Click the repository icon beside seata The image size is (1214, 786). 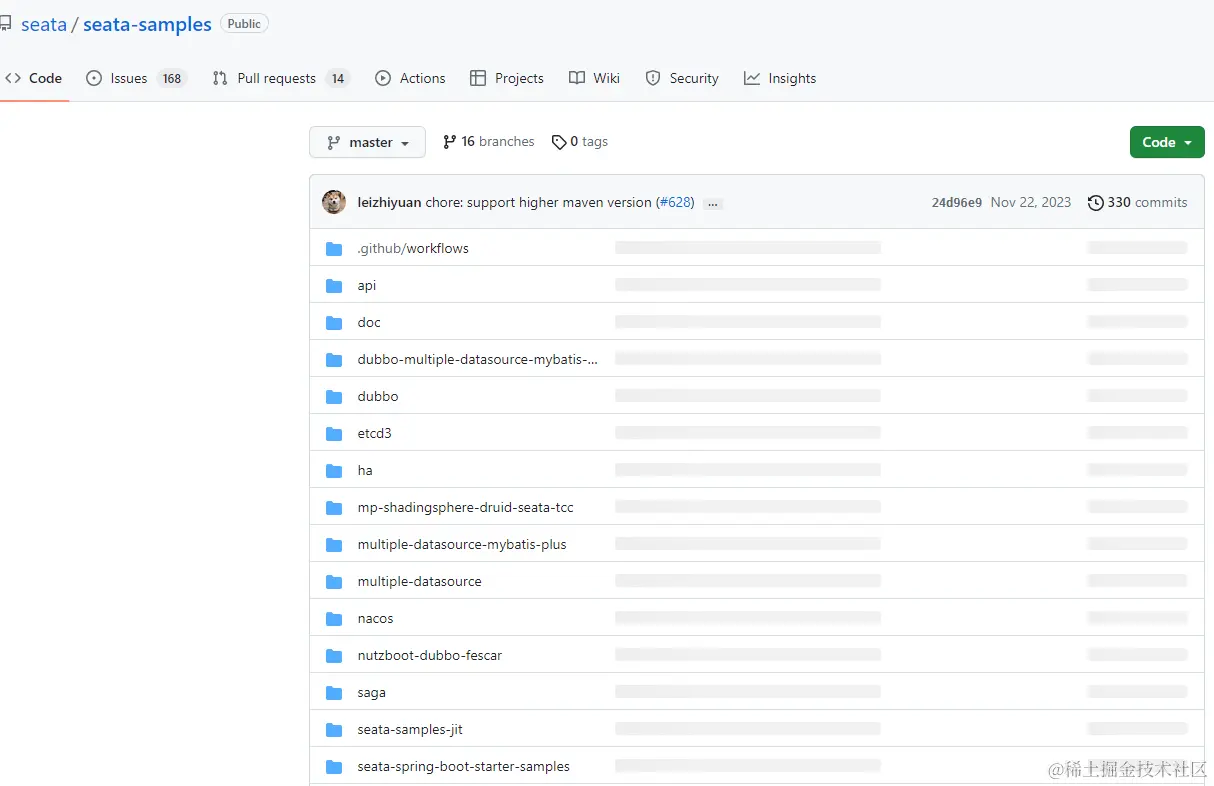tap(5, 25)
